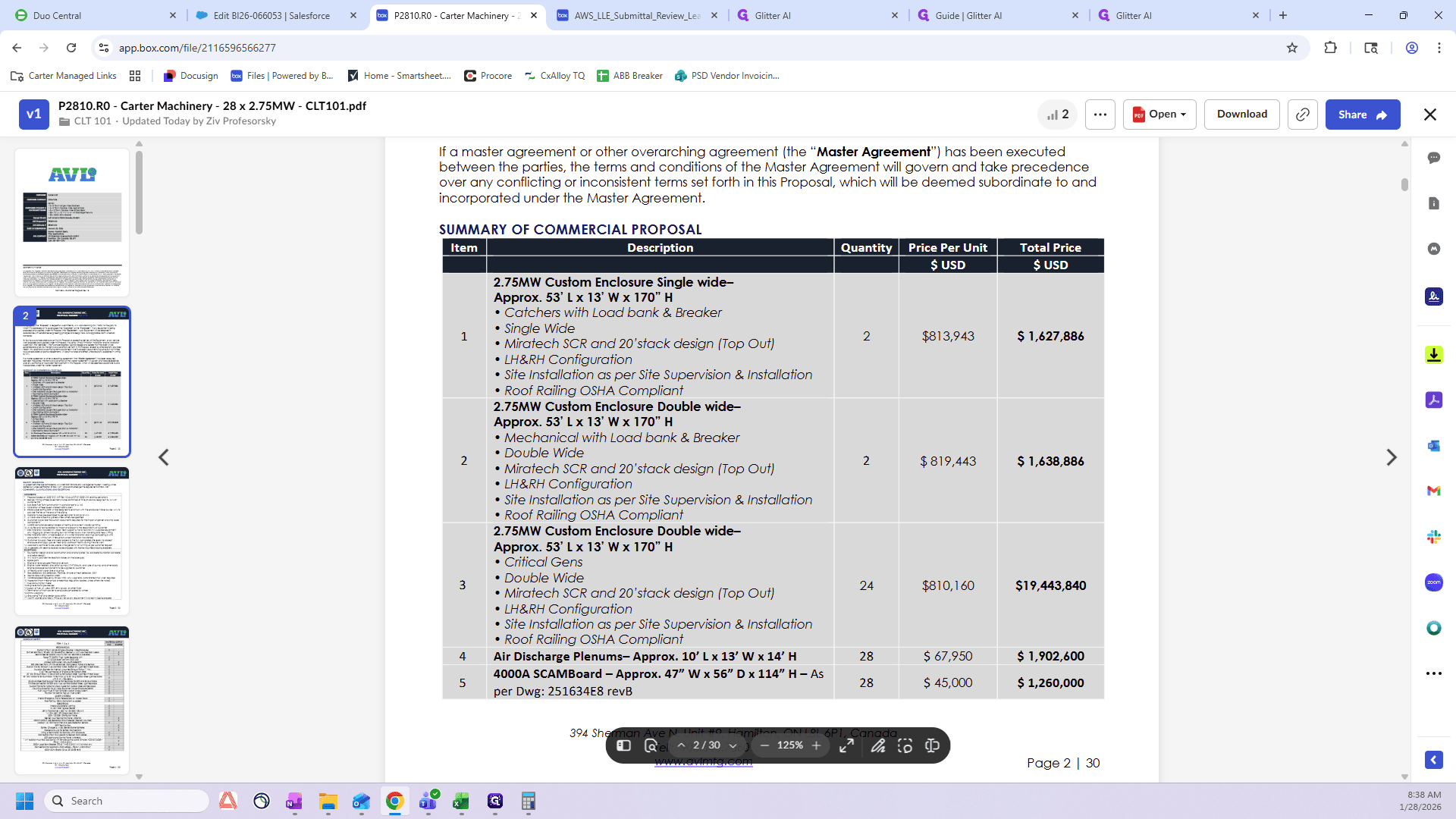Select the text highlight annotation tool

click(x=932, y=745)
